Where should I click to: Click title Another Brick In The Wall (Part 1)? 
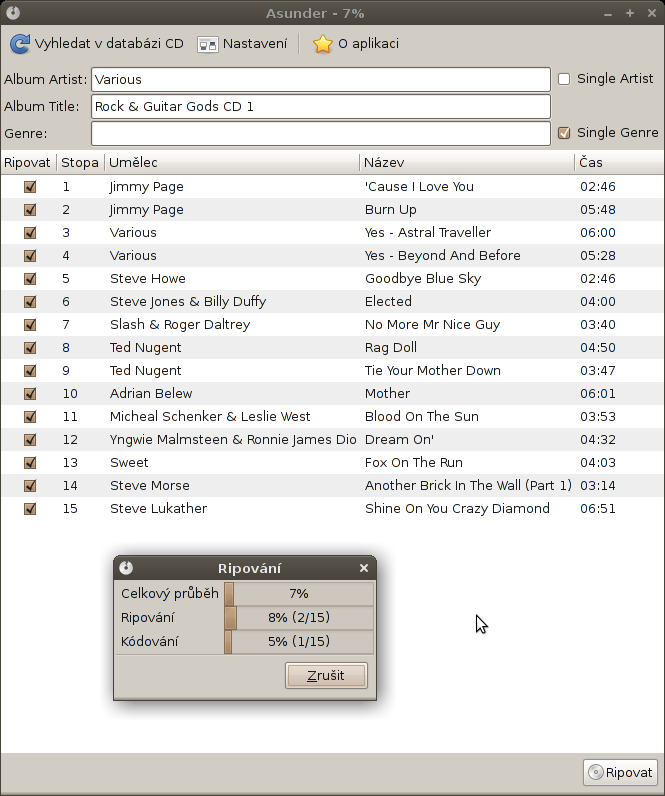pos(468,486)
